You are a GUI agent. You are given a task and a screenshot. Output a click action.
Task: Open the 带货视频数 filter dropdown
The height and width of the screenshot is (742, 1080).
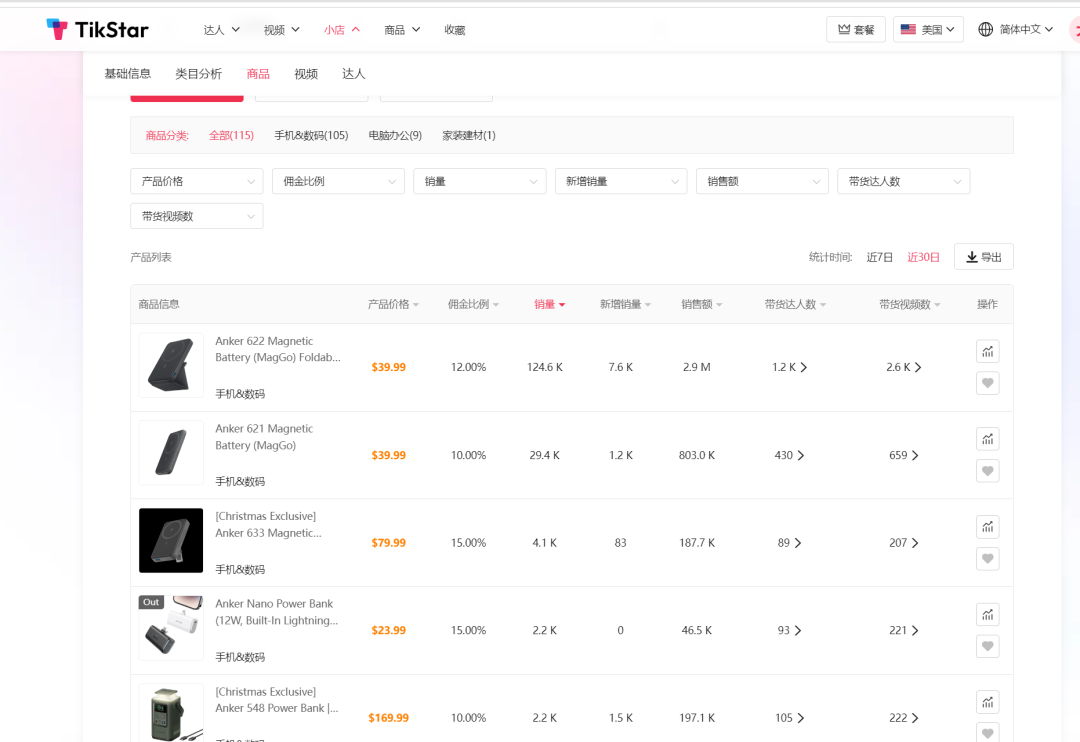click(x=196, y=216)
